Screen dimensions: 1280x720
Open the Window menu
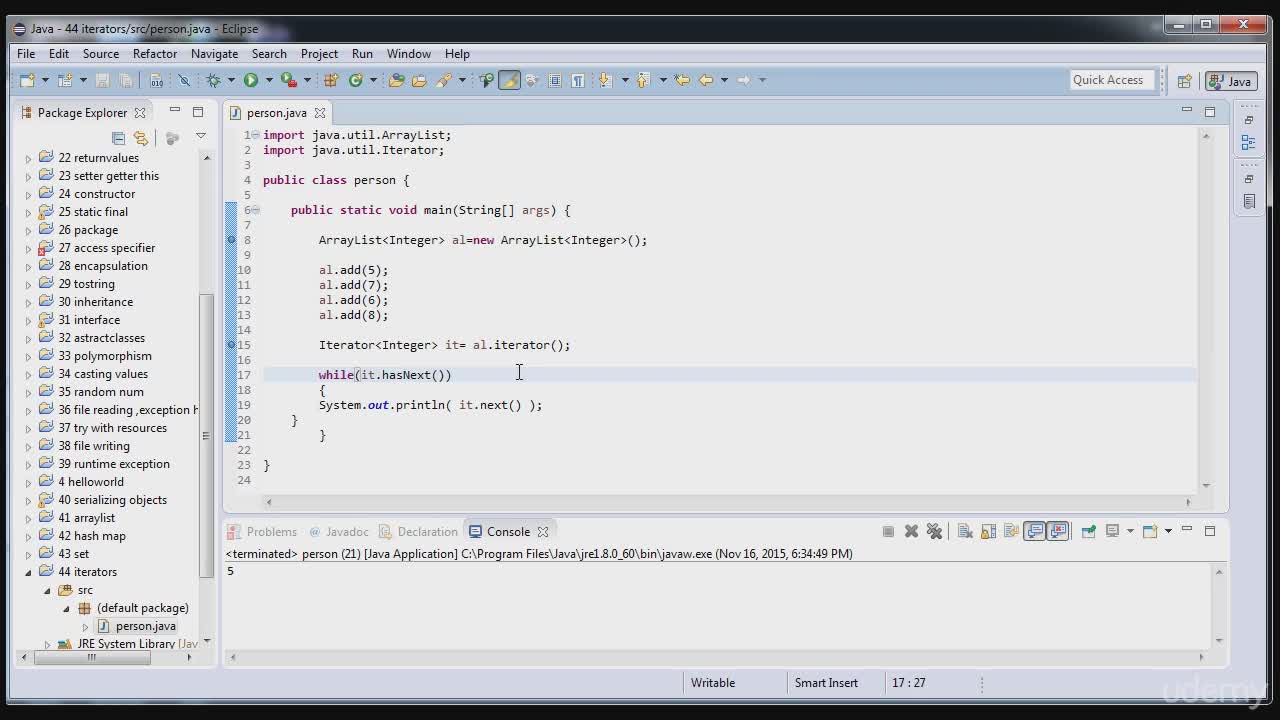click(409, 54)
